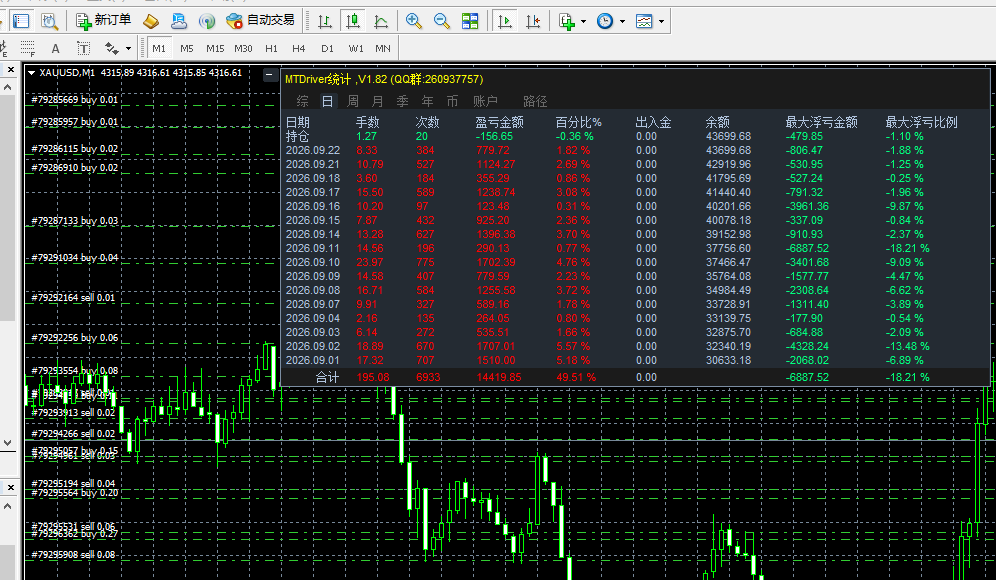Open the Strategy Tester magnifier icon
Viewport: 996px width, 580px height.
coord(50,21)
